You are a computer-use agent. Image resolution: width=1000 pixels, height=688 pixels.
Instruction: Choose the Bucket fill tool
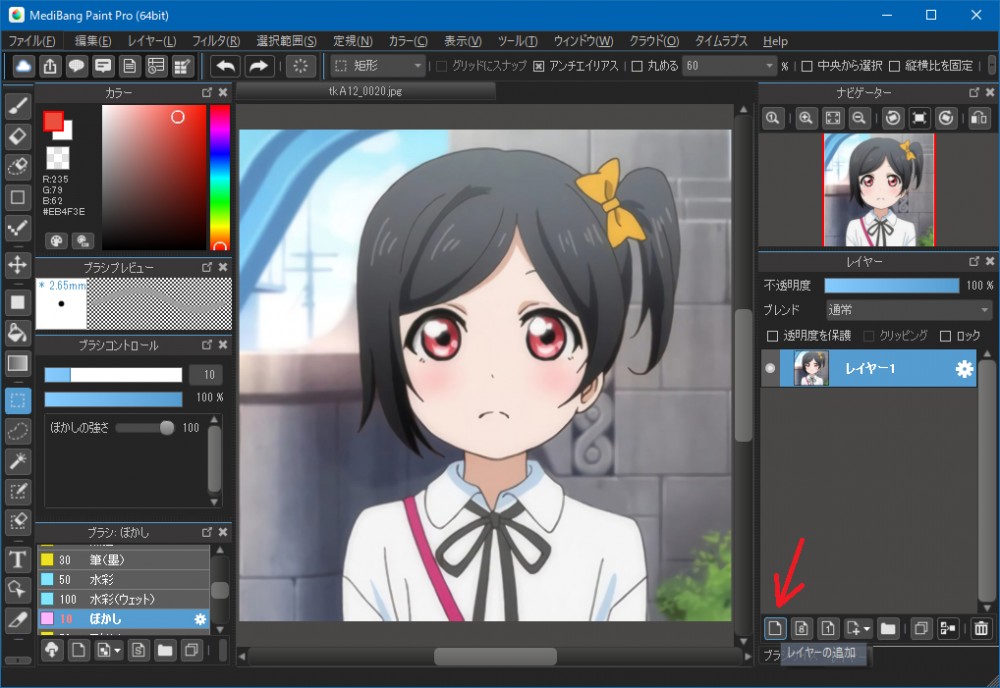[x=18, y=332]
